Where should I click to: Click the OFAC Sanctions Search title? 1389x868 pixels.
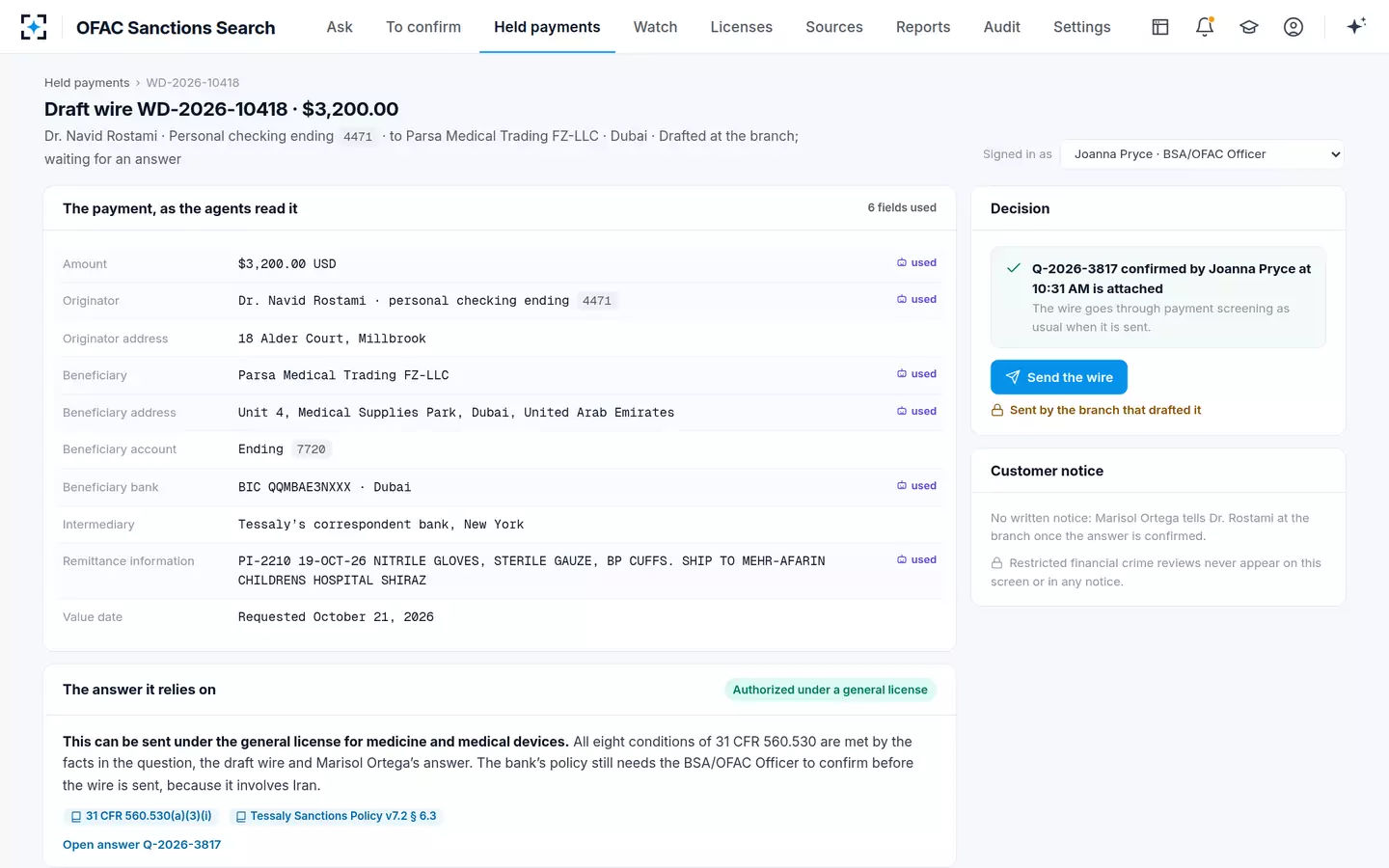pyautogui.click(x=176, y=28)
